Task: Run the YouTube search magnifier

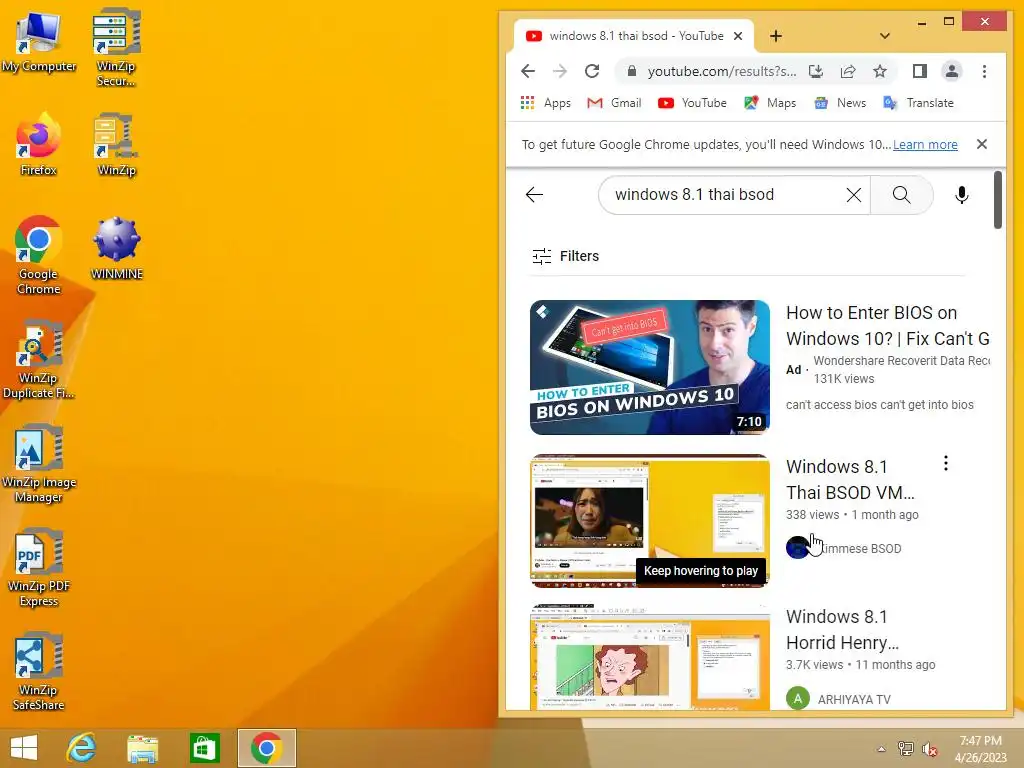Action: pos(901,195)
